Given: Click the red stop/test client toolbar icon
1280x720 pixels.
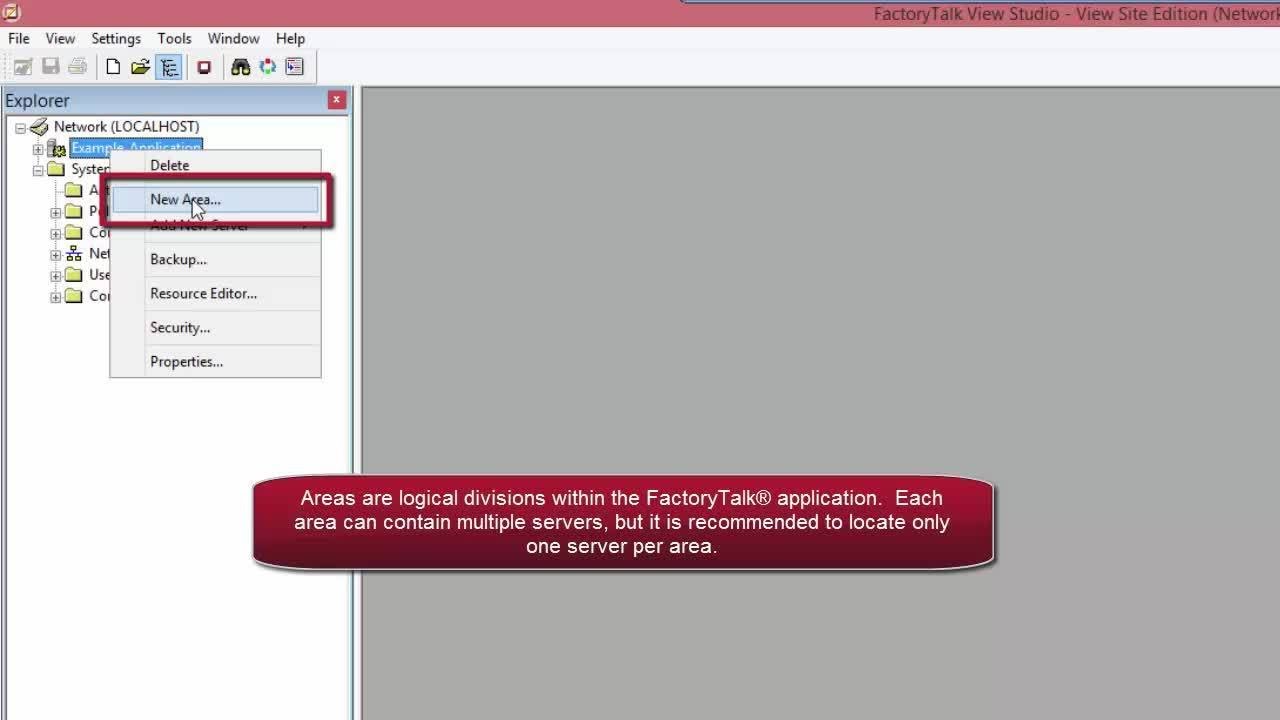Looking at the screenshot, I should (x=204, y=67).
